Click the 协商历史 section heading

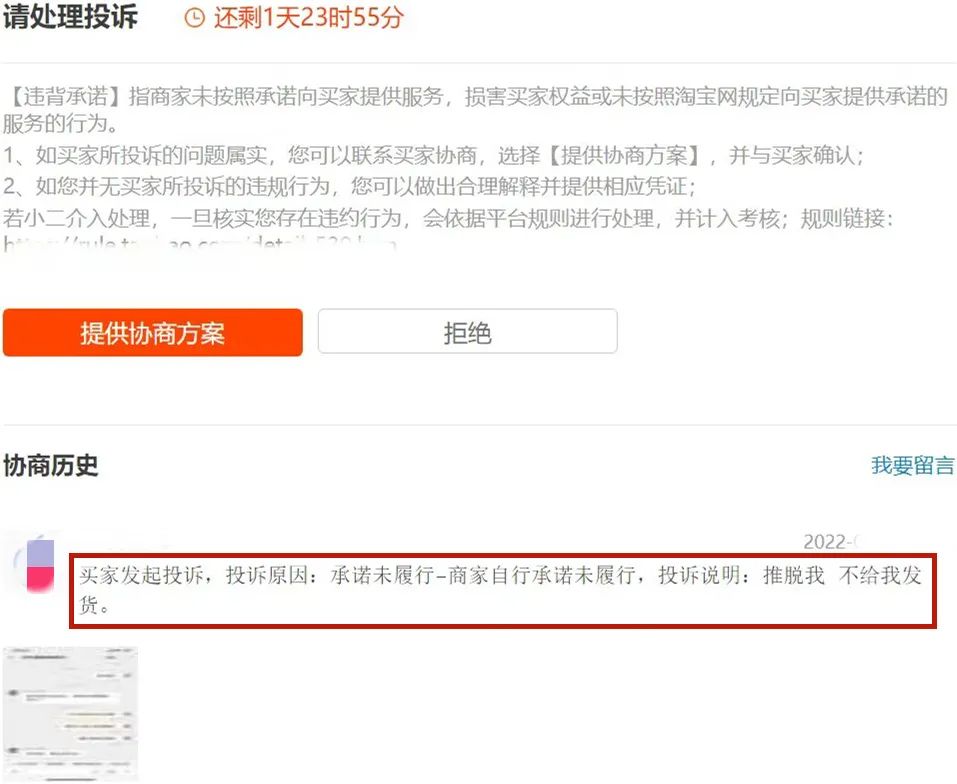[x=50, y=465]
